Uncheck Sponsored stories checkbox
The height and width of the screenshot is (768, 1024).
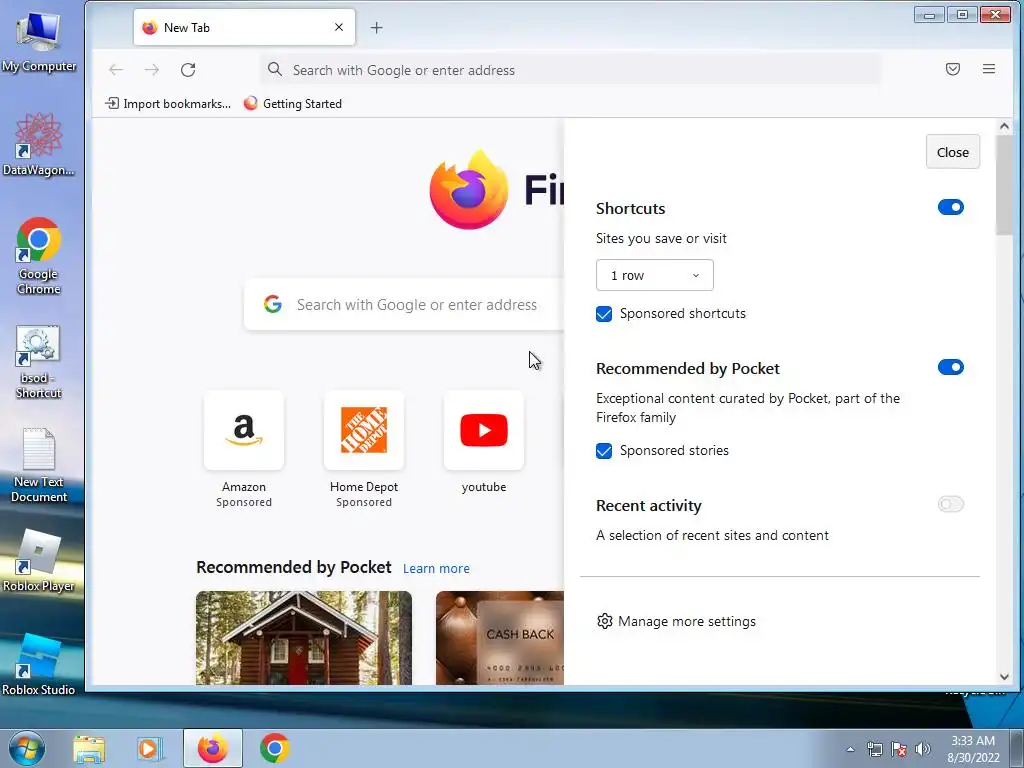(604, 451)
